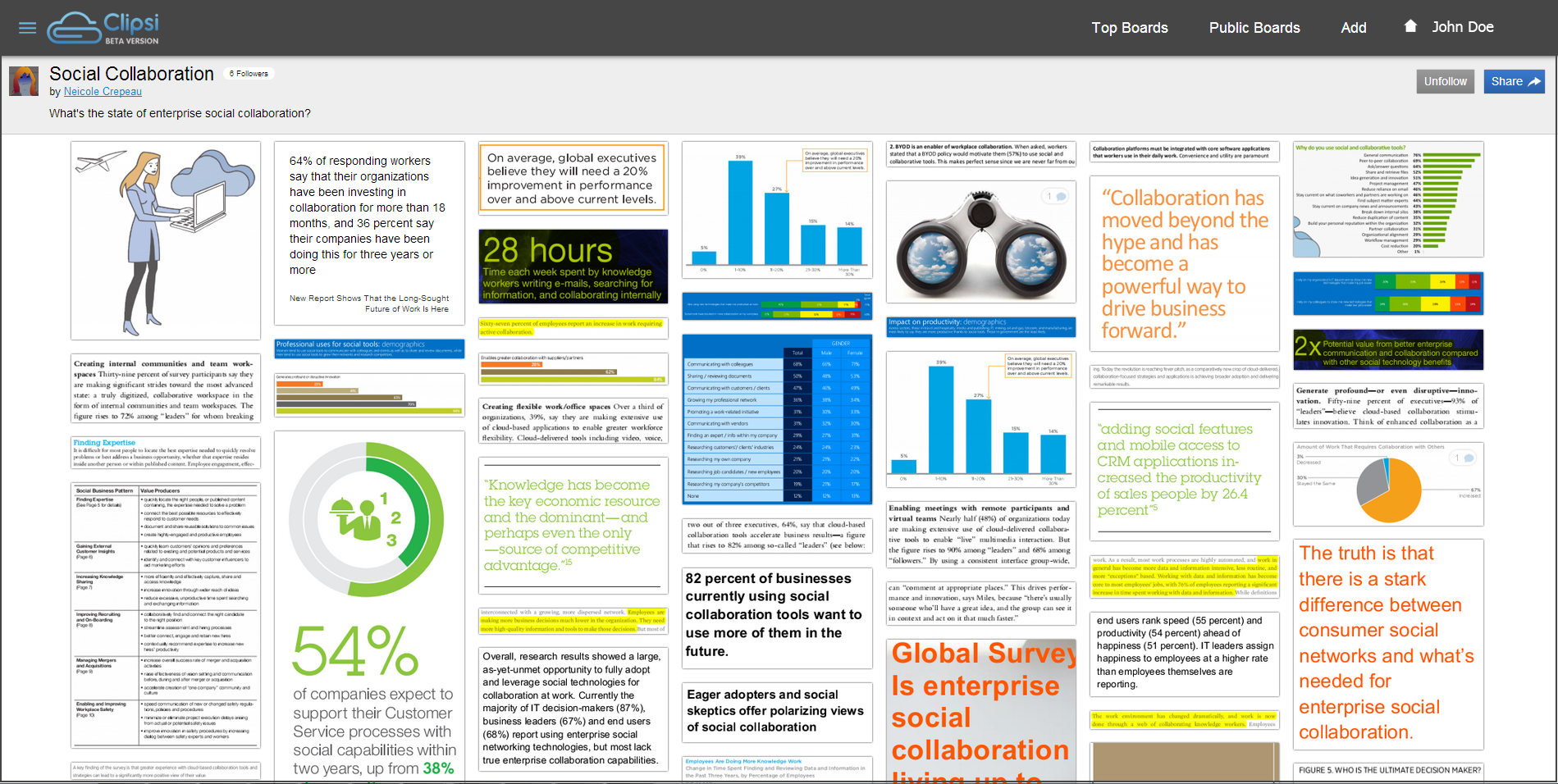Open 'A key finding of the survey' clip
The image size is (1558, 784).
[x=166, y=771]
